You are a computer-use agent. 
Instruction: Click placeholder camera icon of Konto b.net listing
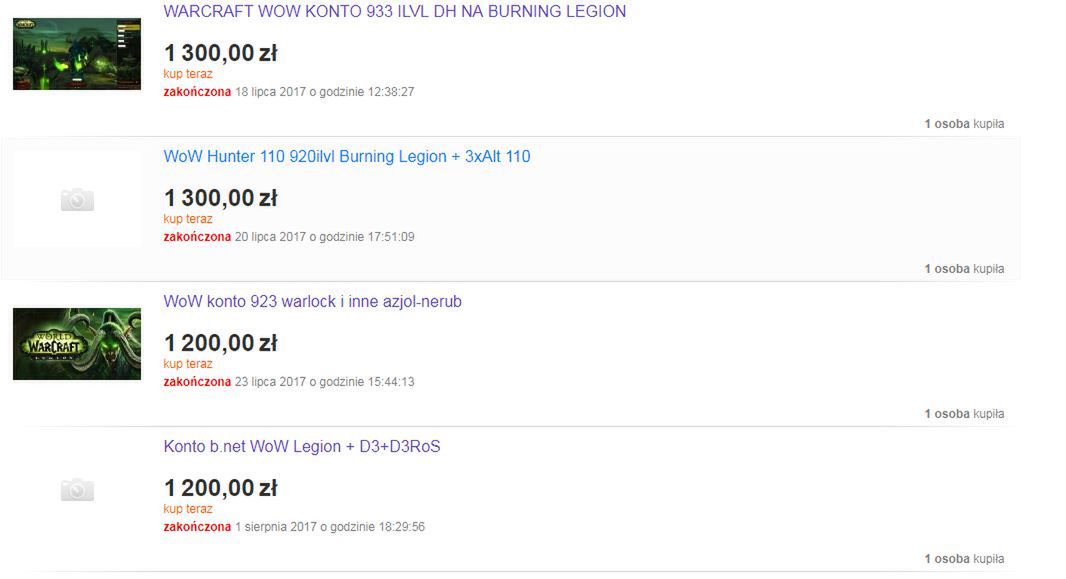[x=77, y=489]
